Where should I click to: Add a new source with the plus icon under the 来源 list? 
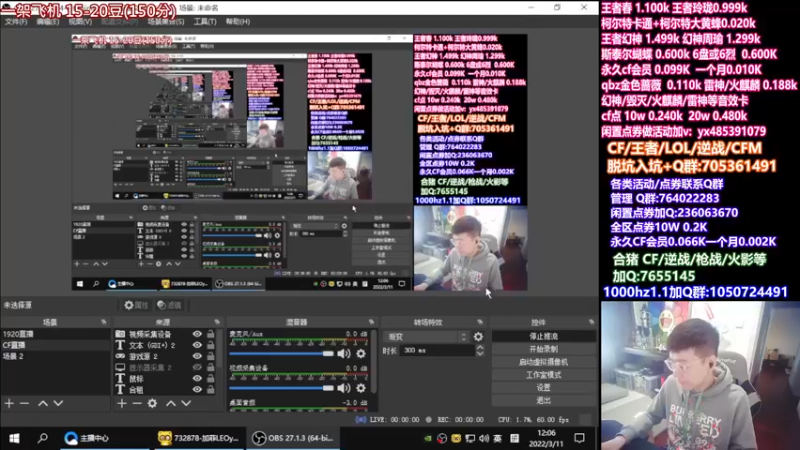click(121, 404)
